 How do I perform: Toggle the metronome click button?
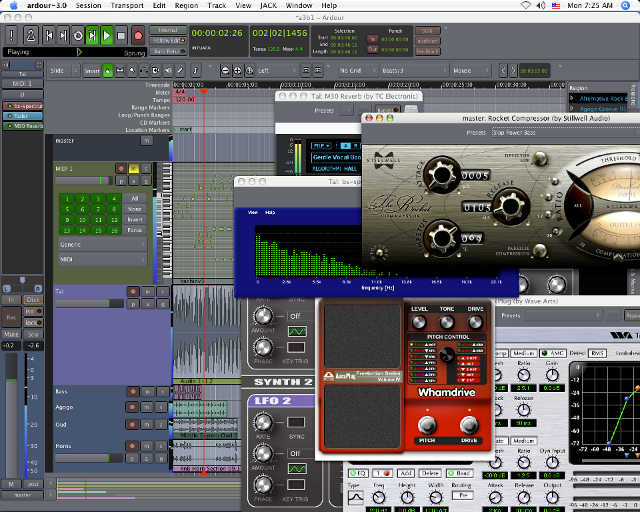[x=31, y=36]
